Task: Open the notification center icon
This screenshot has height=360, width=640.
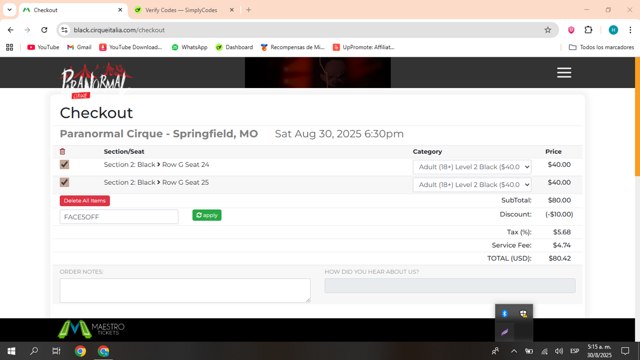Action: click(625, 351)
